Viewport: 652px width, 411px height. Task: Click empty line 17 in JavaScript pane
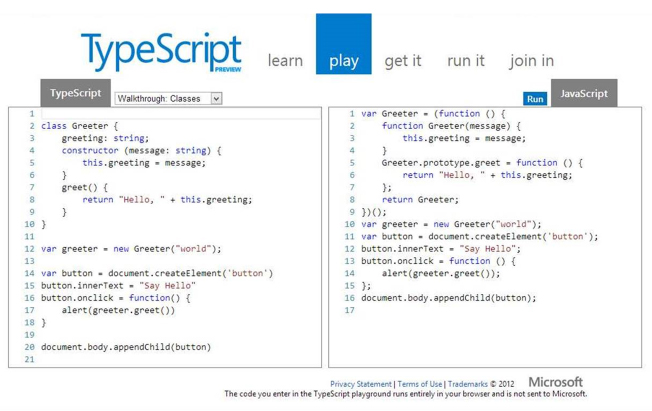pyautogui.click(x=450, y=310)
